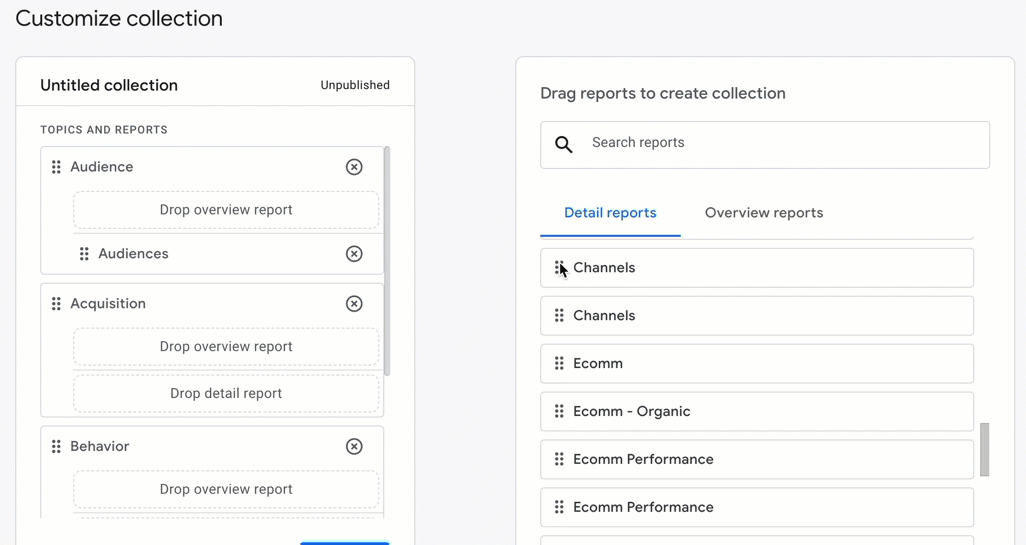Click the Acquisition topic drag handle
The width and height of the screenshot is (1026, 545).
pos(56,304)
